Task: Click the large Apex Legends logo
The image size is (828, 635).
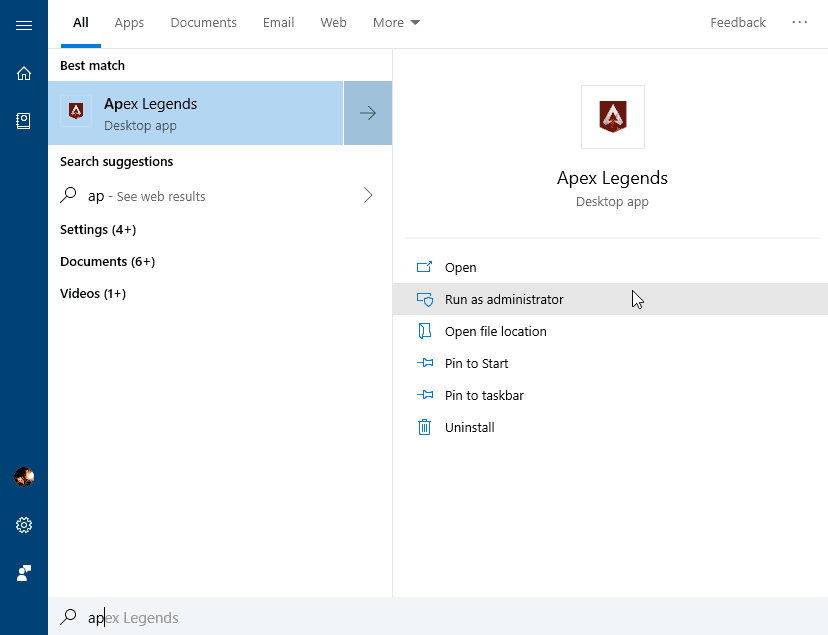Action: pyautogui.click(x=612, y=117)
